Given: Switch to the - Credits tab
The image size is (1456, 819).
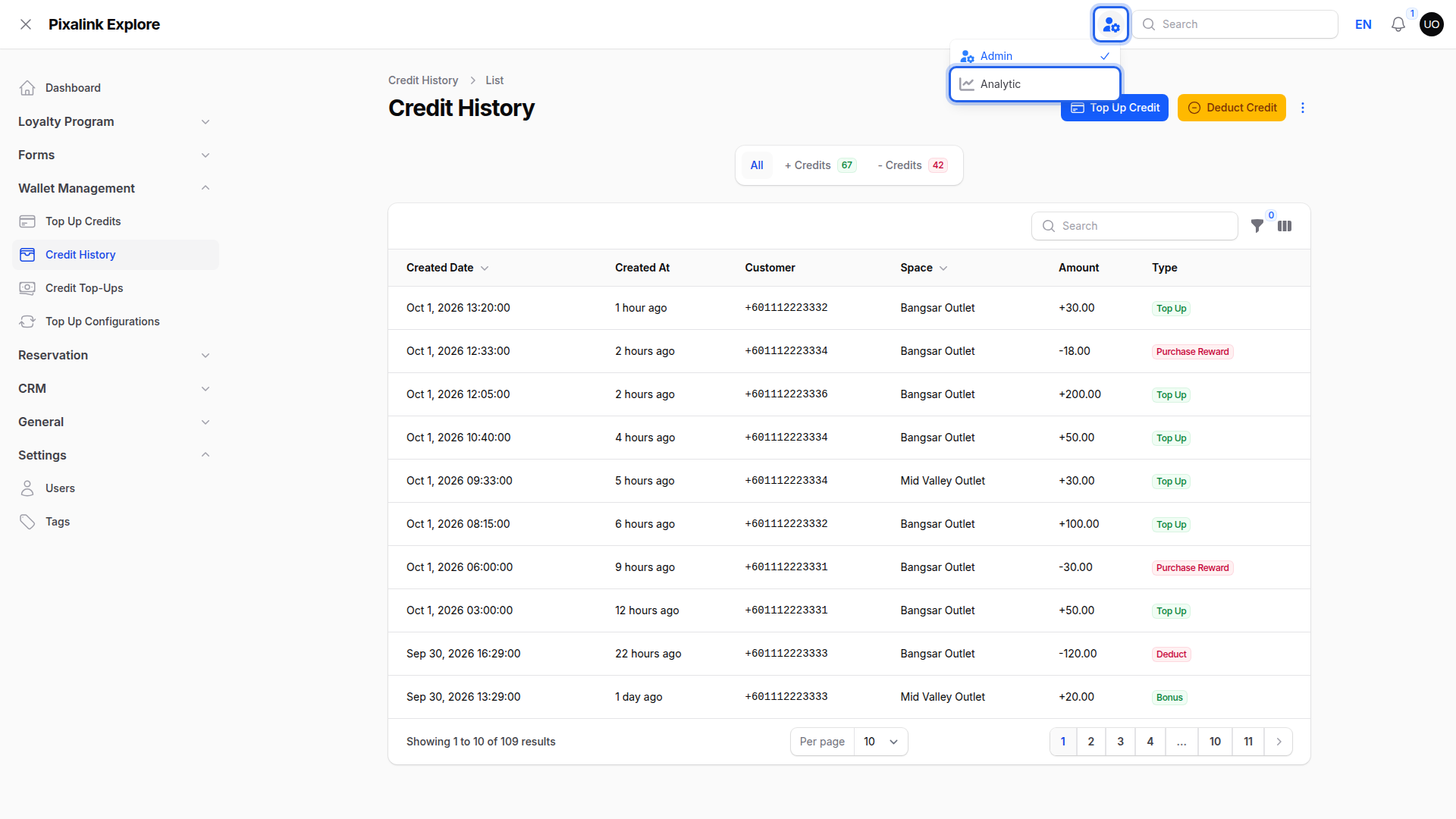Looking at the screenshot, I should click(x=913, y=165).
